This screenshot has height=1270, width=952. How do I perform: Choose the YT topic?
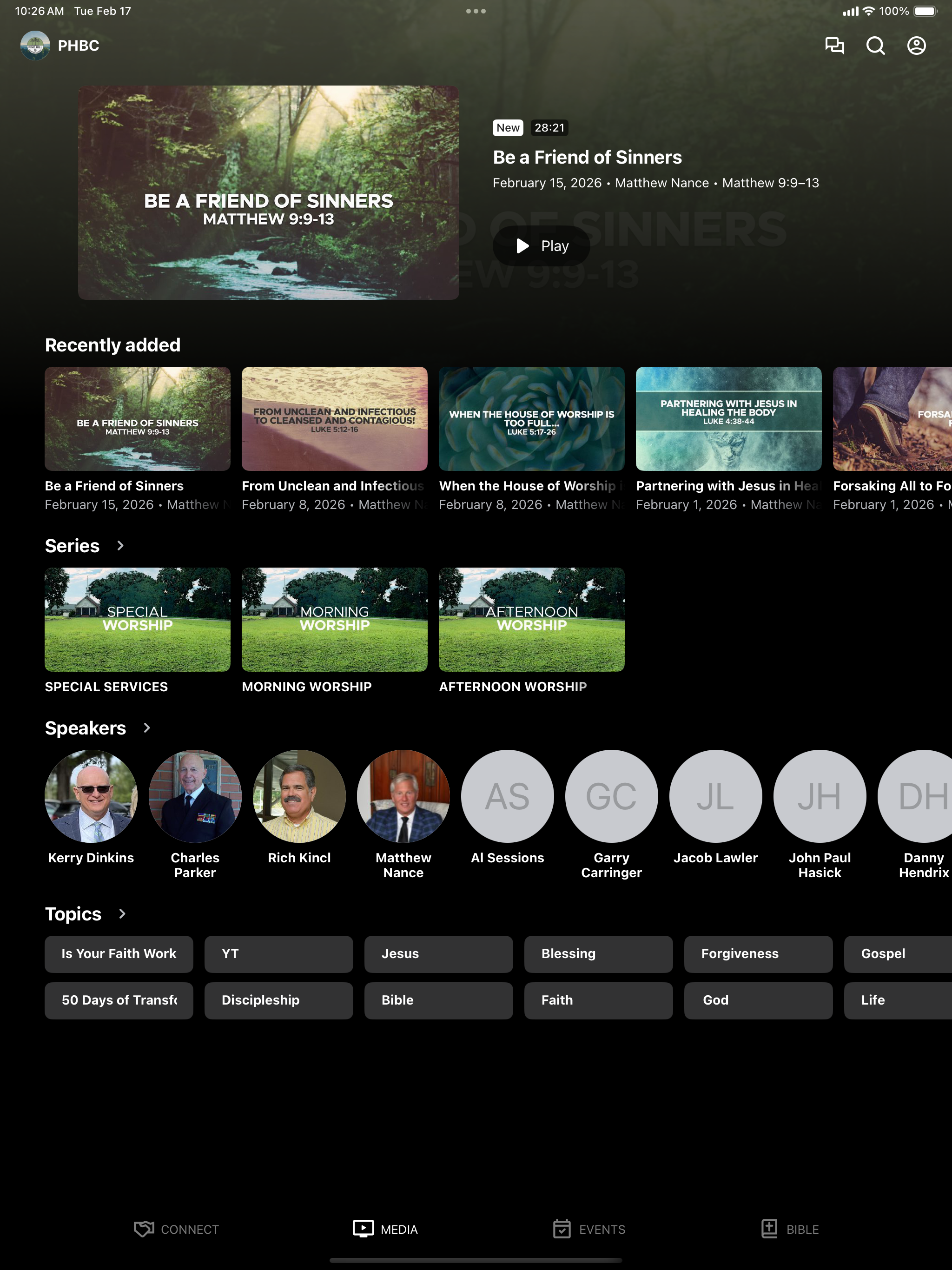point(278,953)
